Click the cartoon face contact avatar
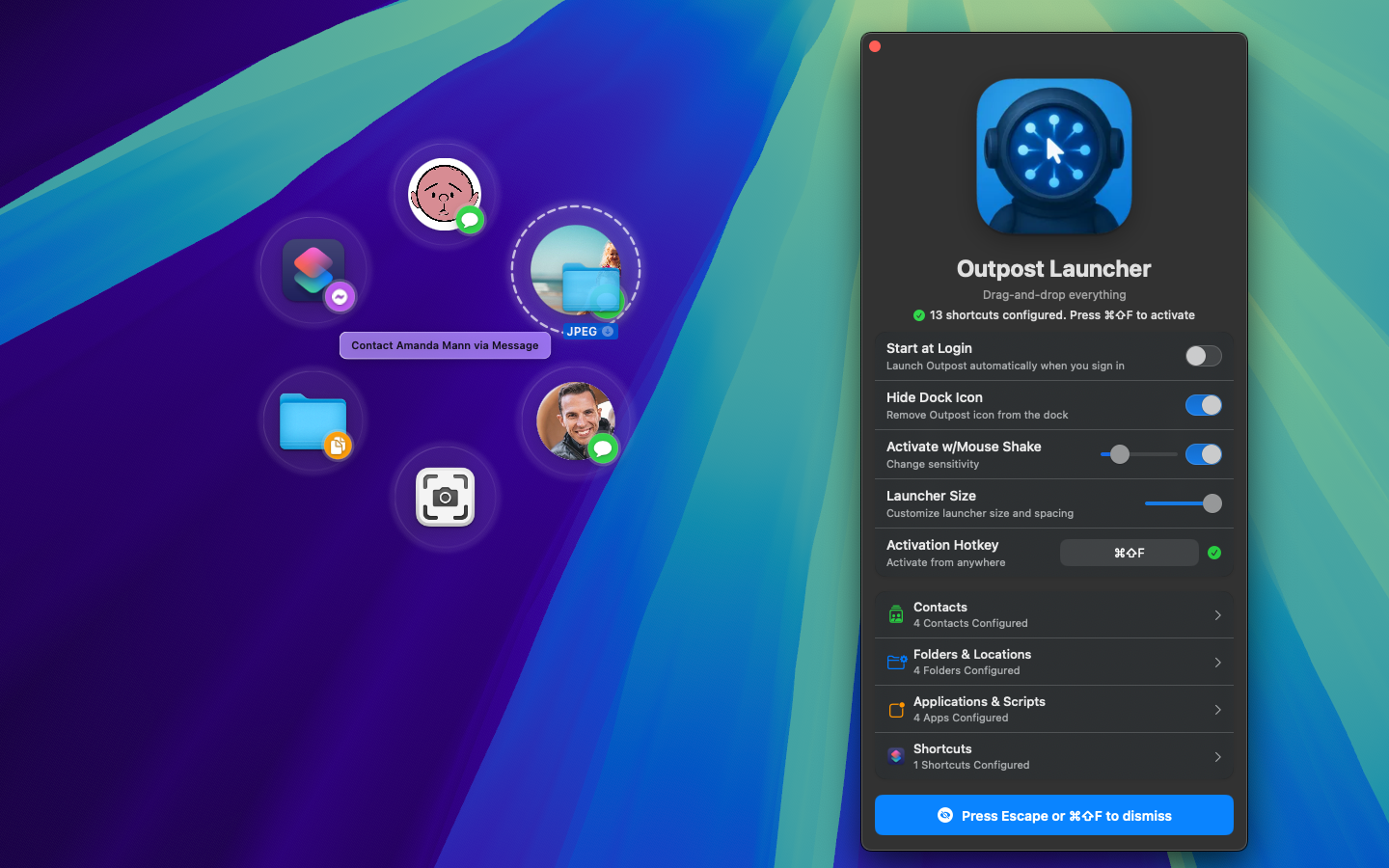 coord(444,194)
